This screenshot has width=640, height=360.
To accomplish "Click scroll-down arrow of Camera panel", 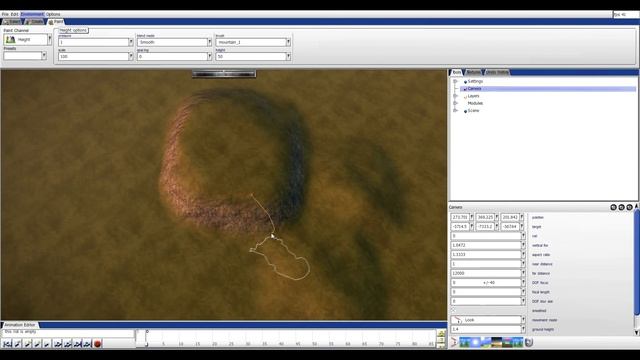I will click(636, 333).
